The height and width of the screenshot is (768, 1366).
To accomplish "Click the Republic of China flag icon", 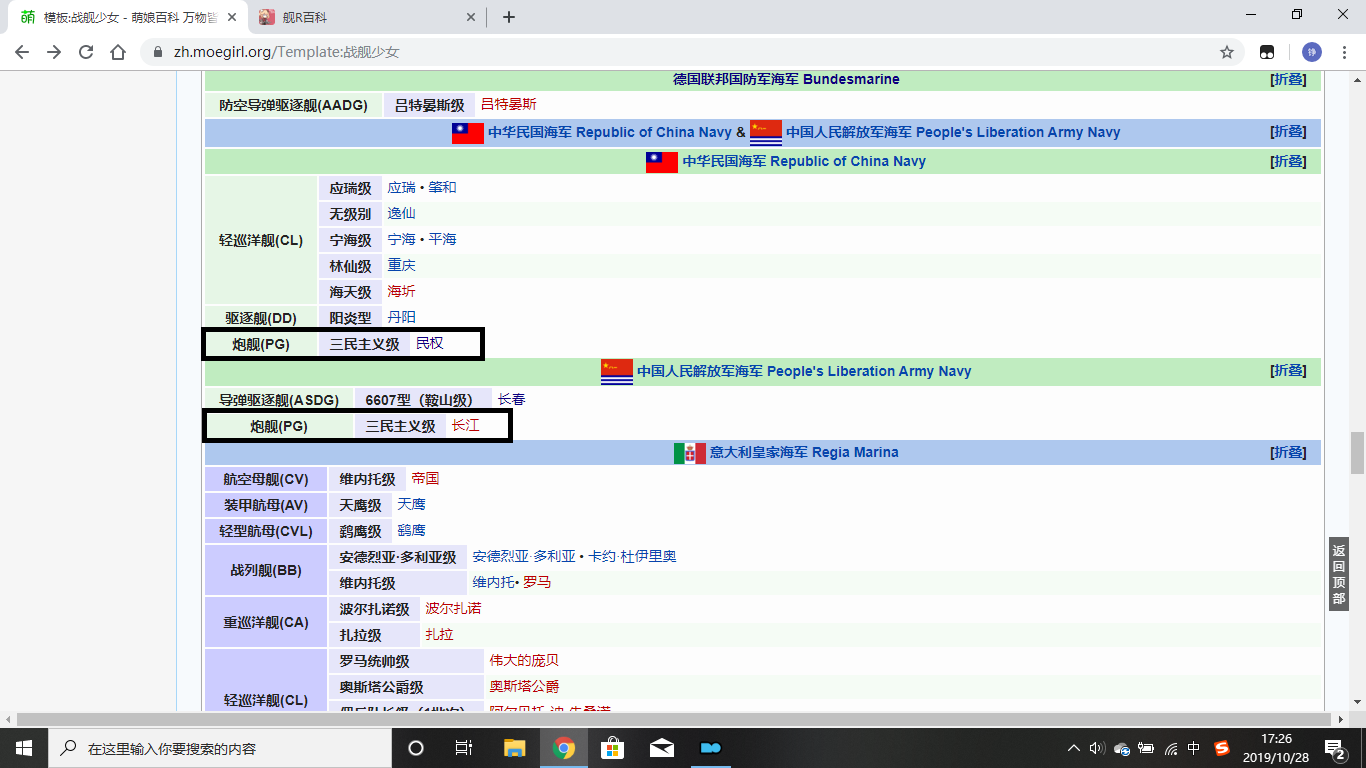I will (661, 162).
